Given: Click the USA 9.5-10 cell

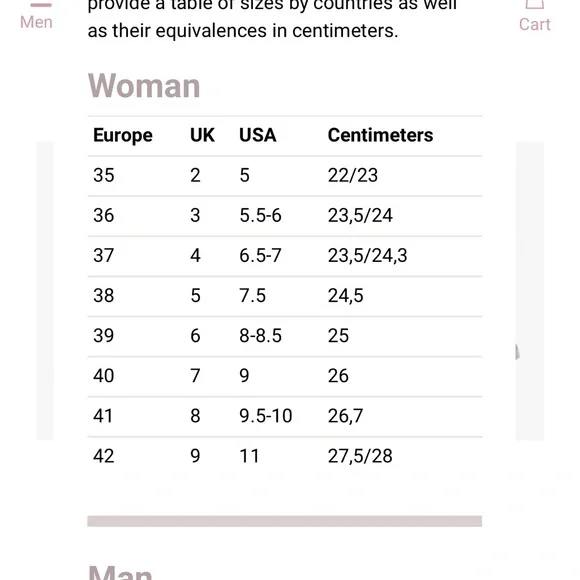Looking at the screenshot, I should tap(266, 416).
